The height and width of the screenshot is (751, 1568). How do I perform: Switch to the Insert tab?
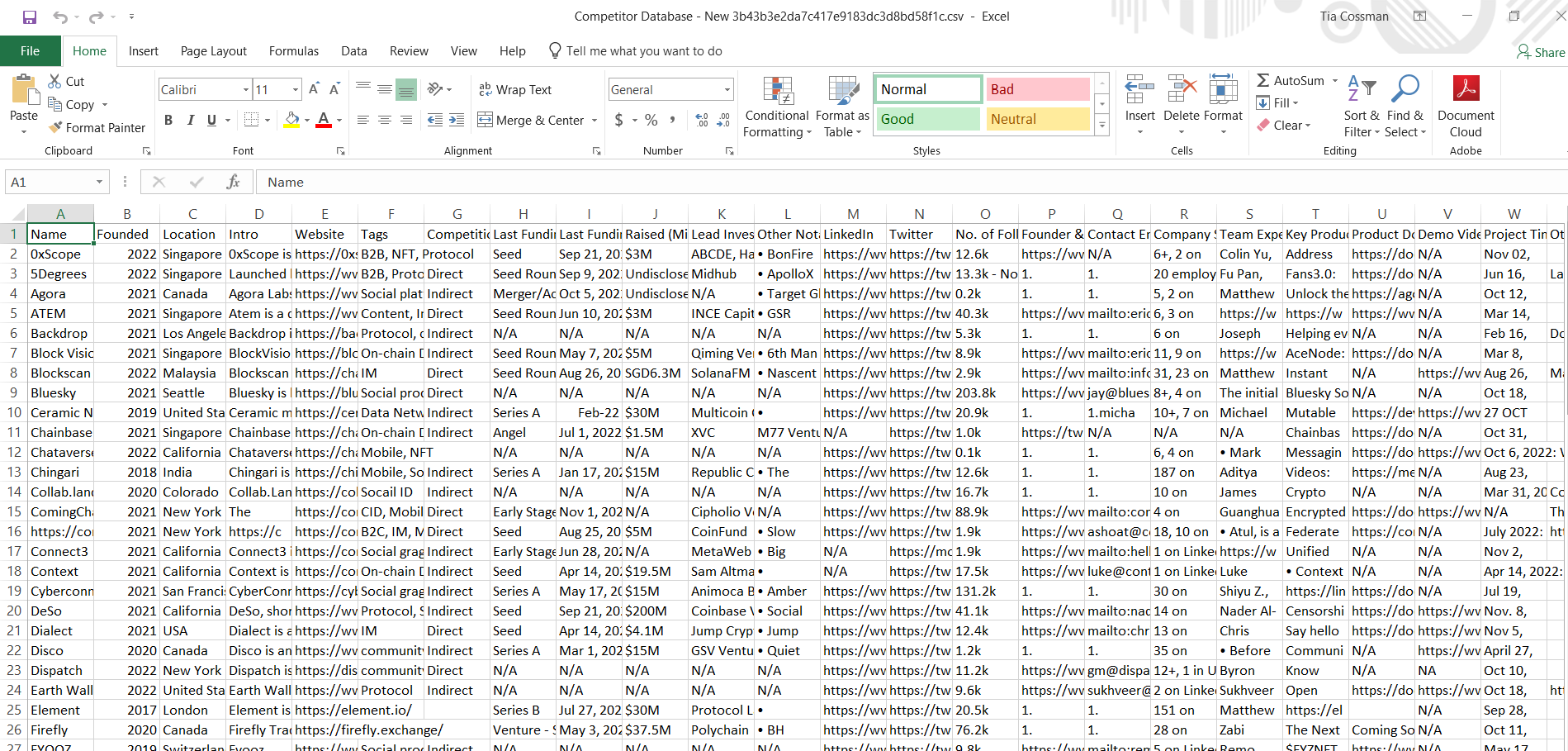(144, 51)
